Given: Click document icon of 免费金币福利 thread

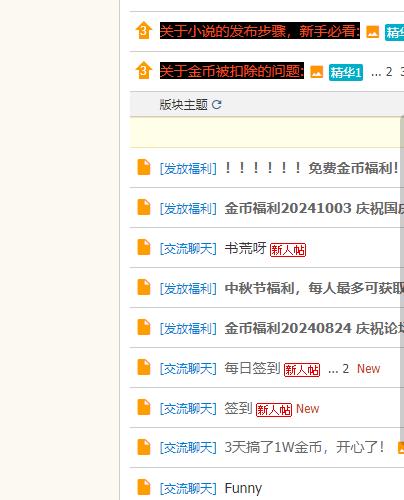Looking at the screenshot, I should [144, 167].
